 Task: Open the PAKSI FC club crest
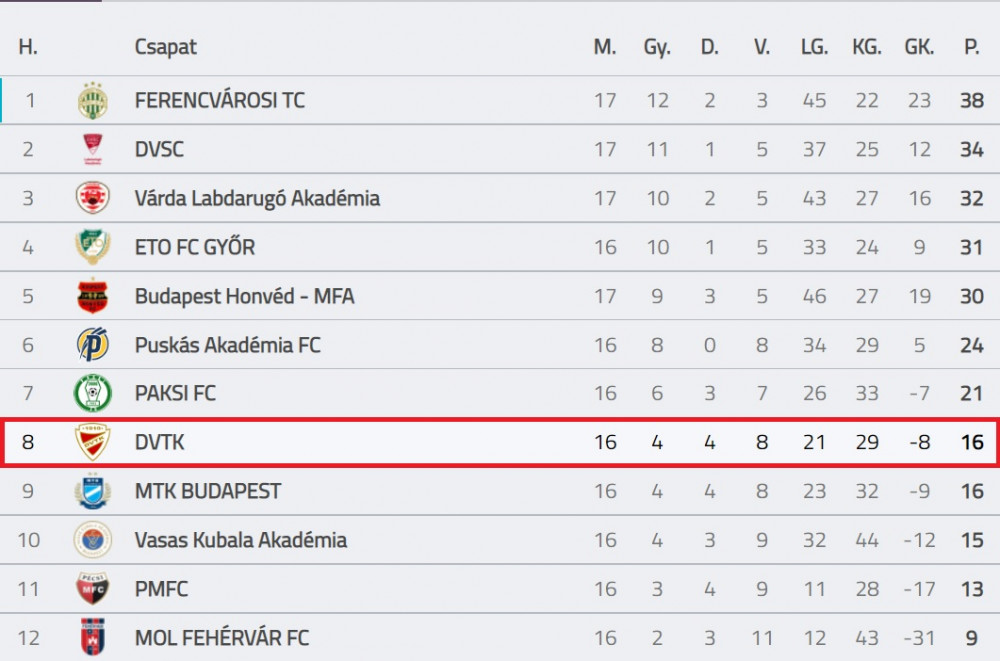pos(92,393)
